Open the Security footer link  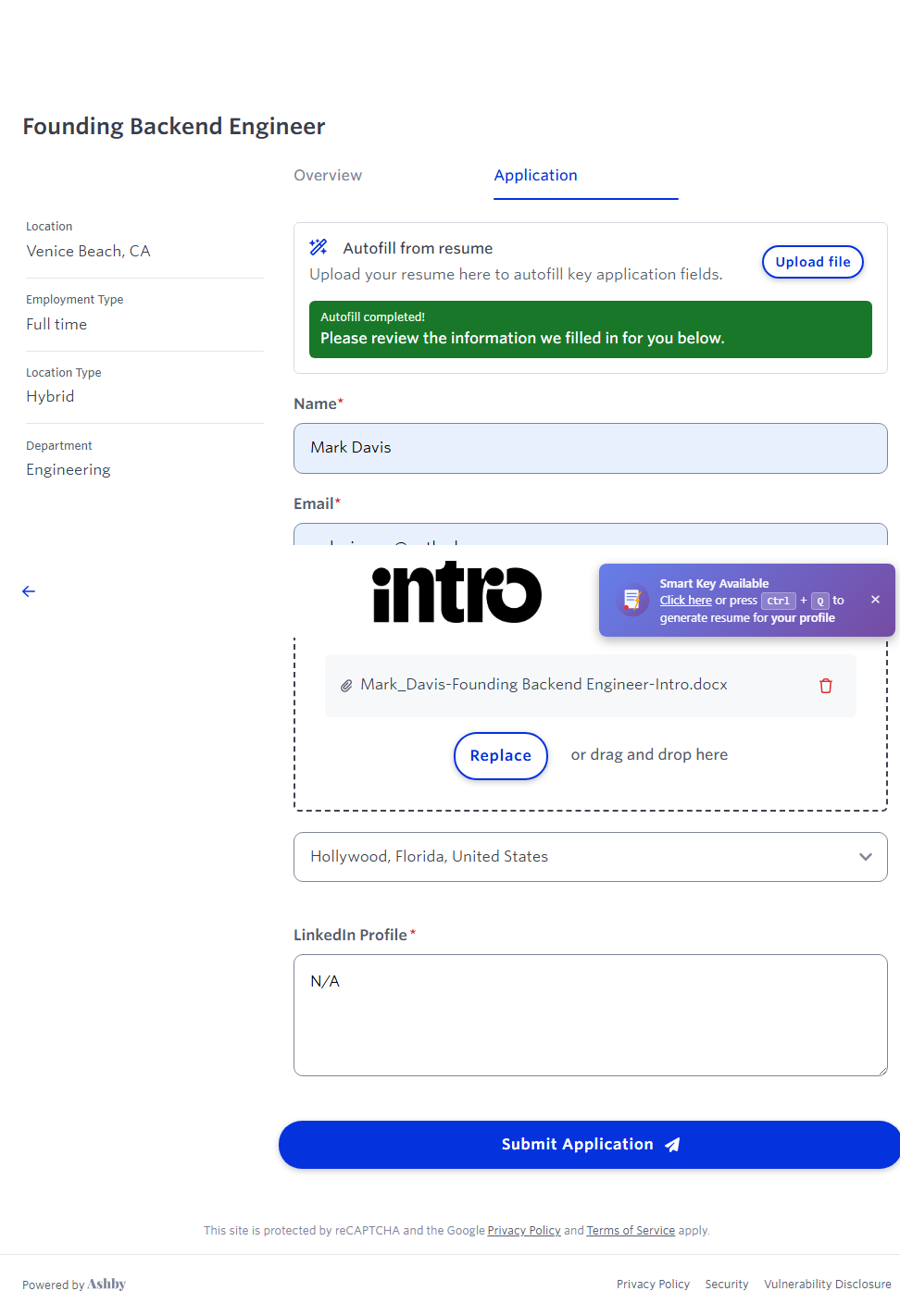tap(726, 1285)
